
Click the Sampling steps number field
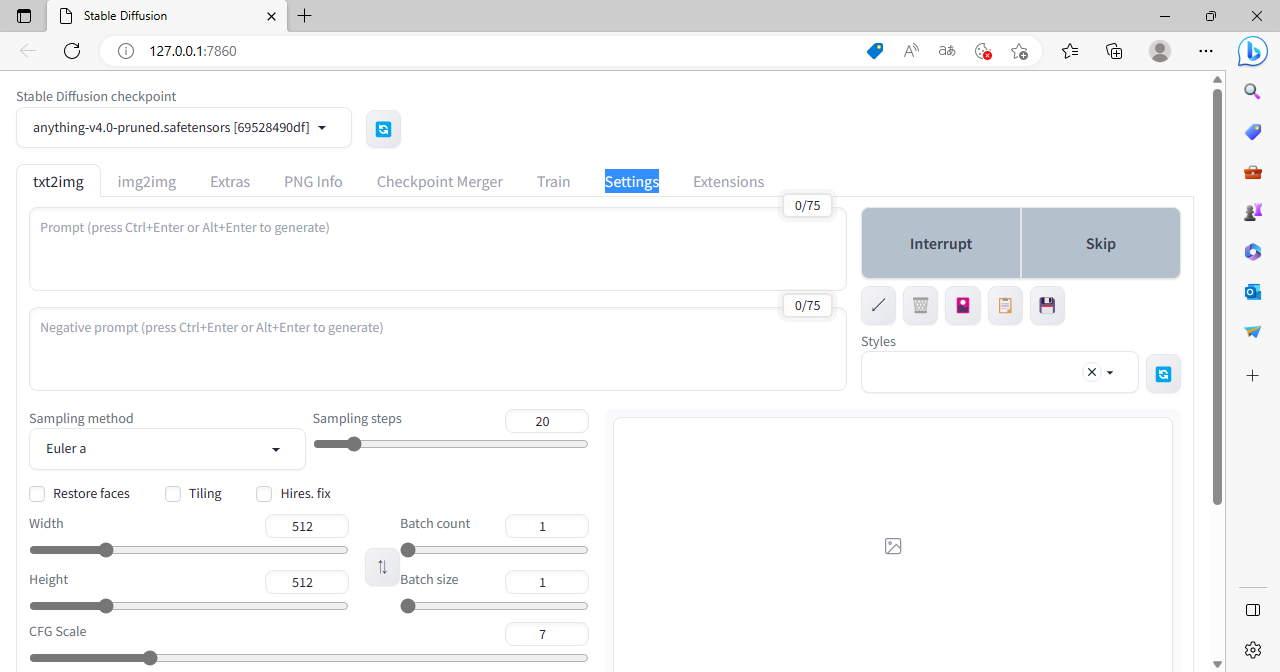547,421
